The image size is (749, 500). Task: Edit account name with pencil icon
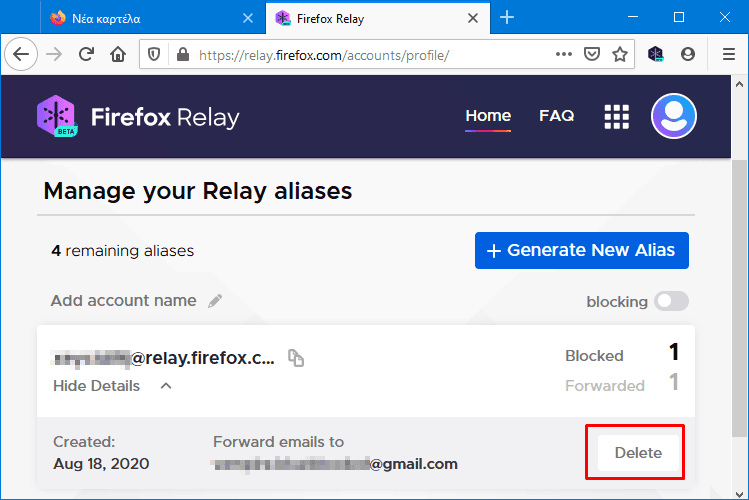click(215, 301)
